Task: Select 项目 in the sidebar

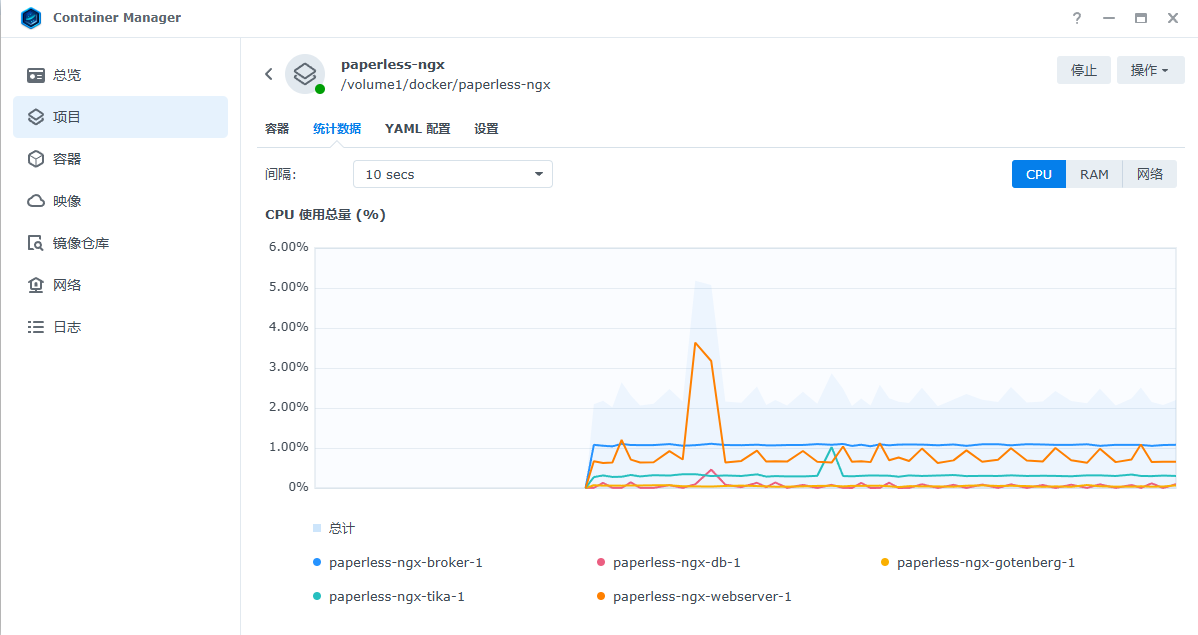Action: (121, 117)
